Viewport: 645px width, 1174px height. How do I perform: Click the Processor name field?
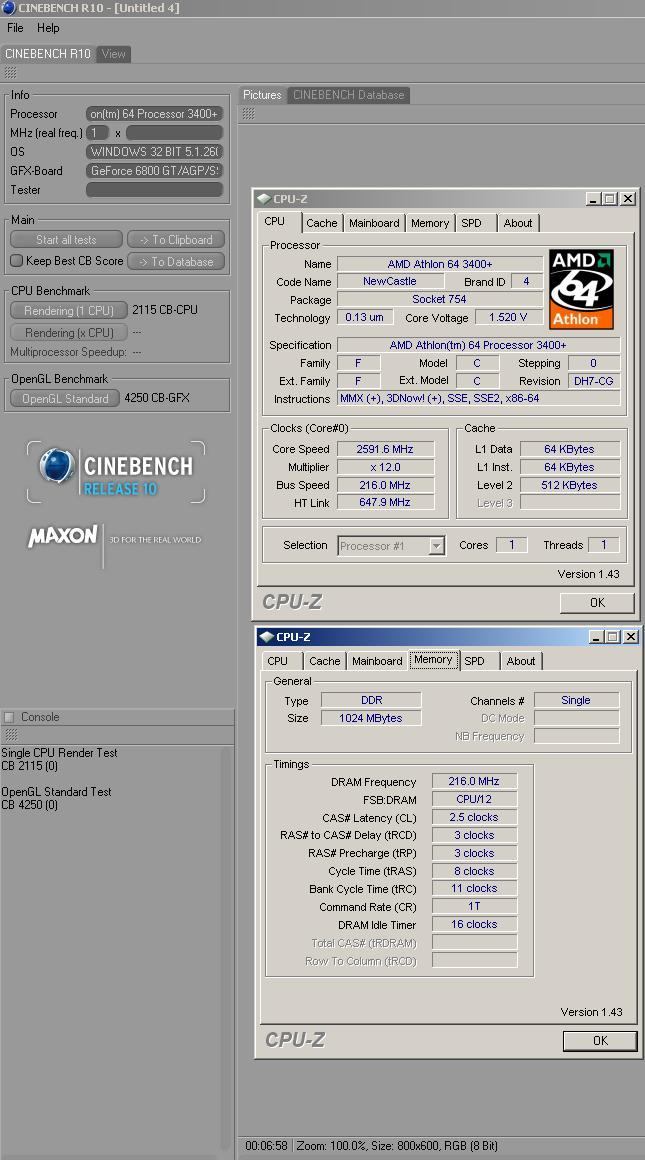click(x=154, y=114)
